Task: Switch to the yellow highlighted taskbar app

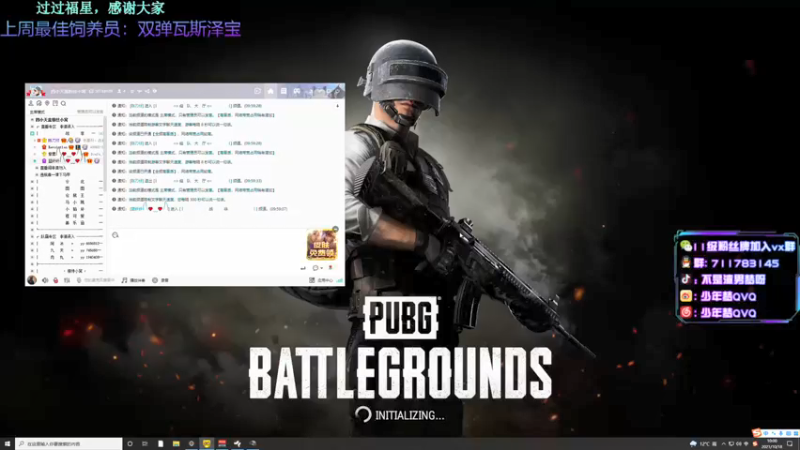Action: point(207,444)
